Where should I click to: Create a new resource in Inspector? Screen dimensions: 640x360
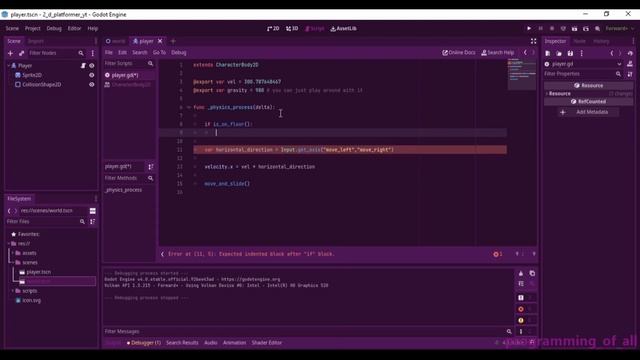pyautogui.click(x=548, y=53)
